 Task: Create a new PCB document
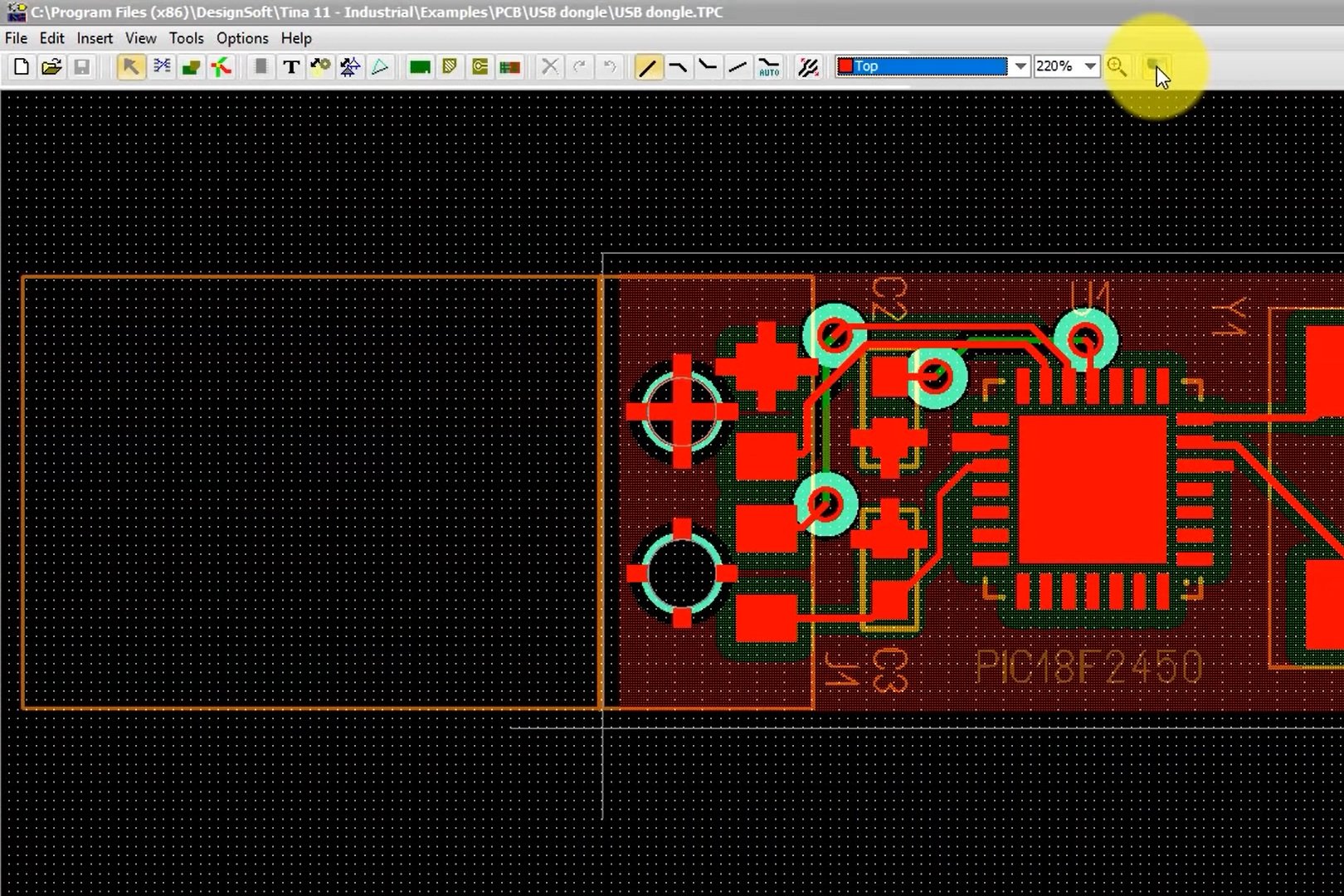click(21, 66)
